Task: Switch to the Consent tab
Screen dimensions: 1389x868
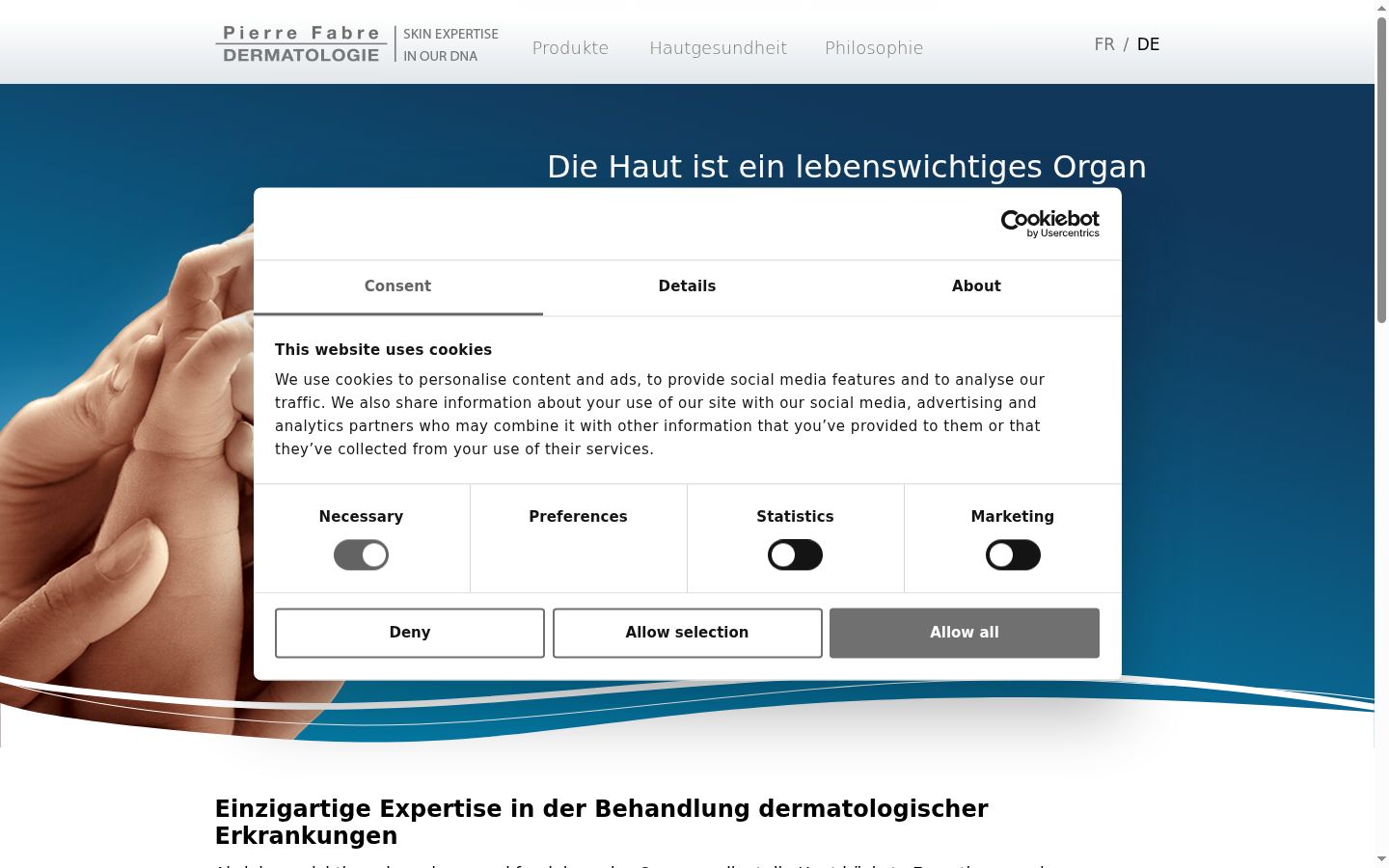Action: [x=397, y=286]
